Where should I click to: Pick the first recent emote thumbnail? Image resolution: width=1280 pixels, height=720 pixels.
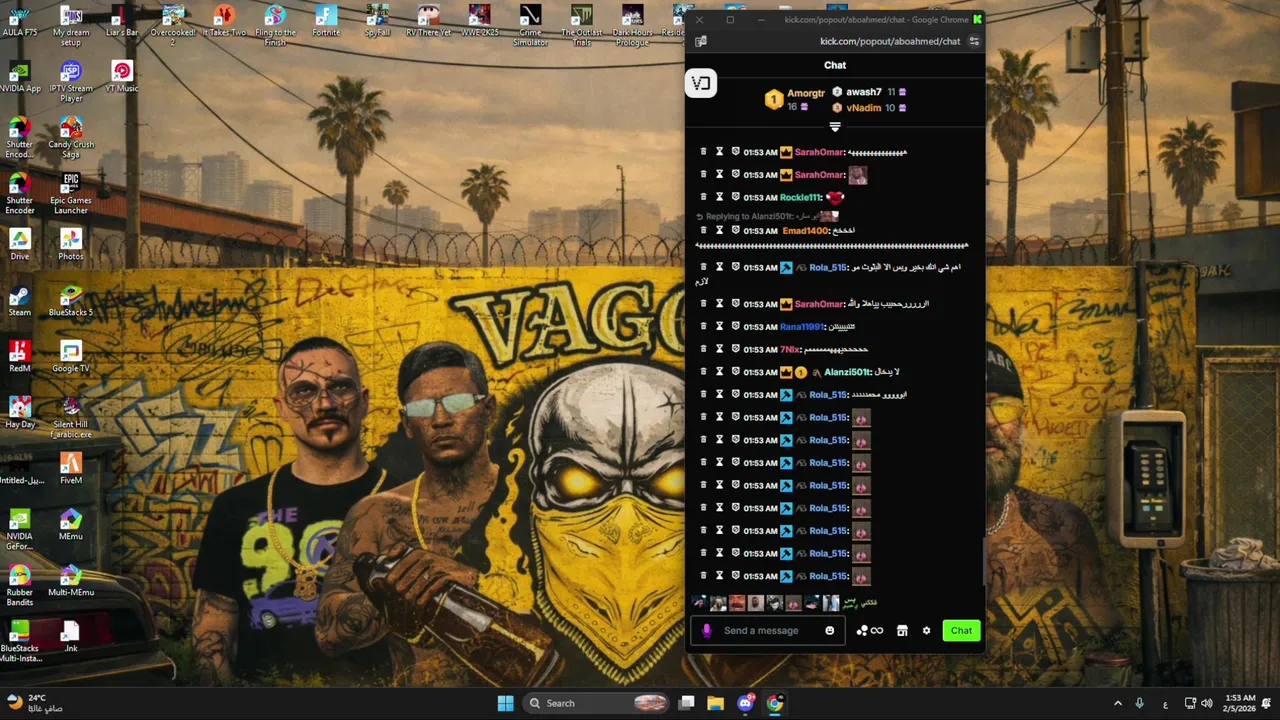pos(699,603)
